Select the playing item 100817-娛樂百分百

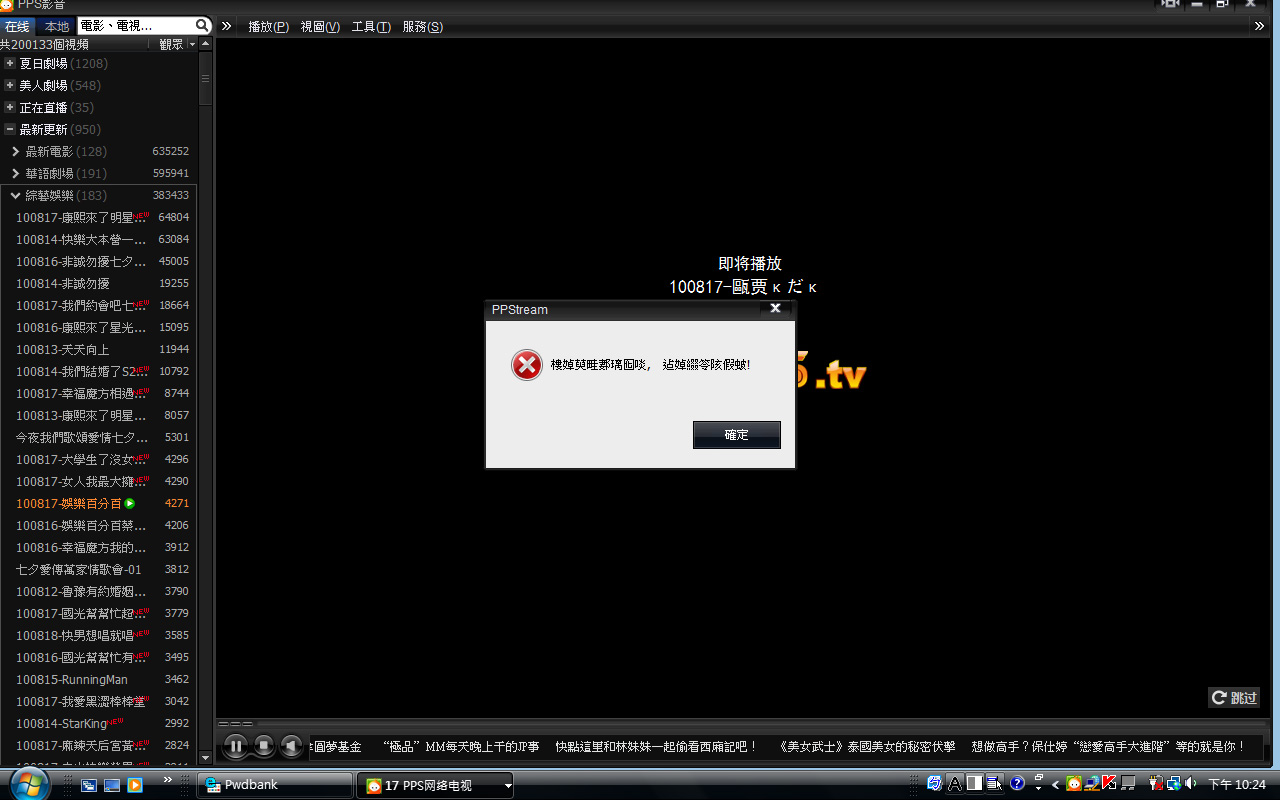pos(99,503)
